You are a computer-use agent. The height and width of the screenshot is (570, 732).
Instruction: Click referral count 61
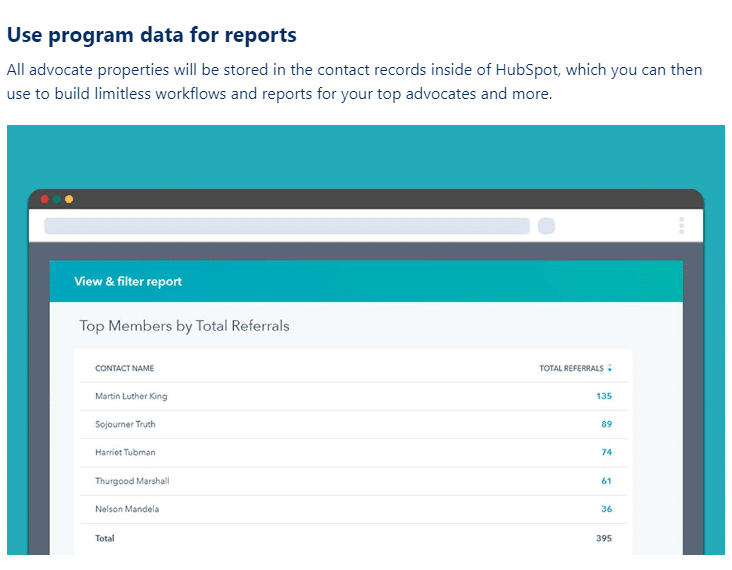606,481
